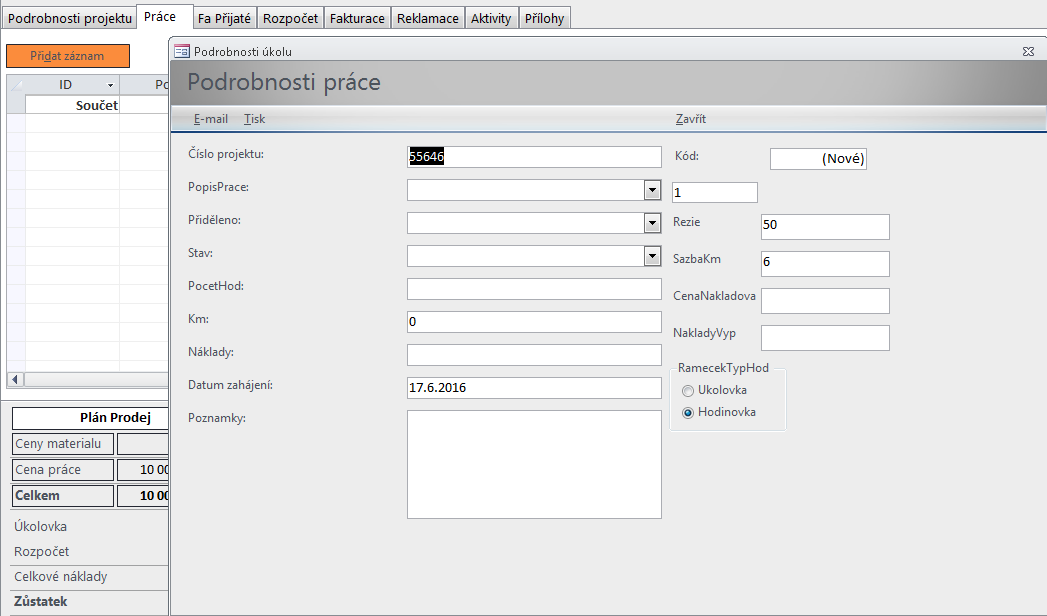Click into the Poznamky notes text area
The width and height of the screenshot is (1047, 616).
[x=534, y=464]
